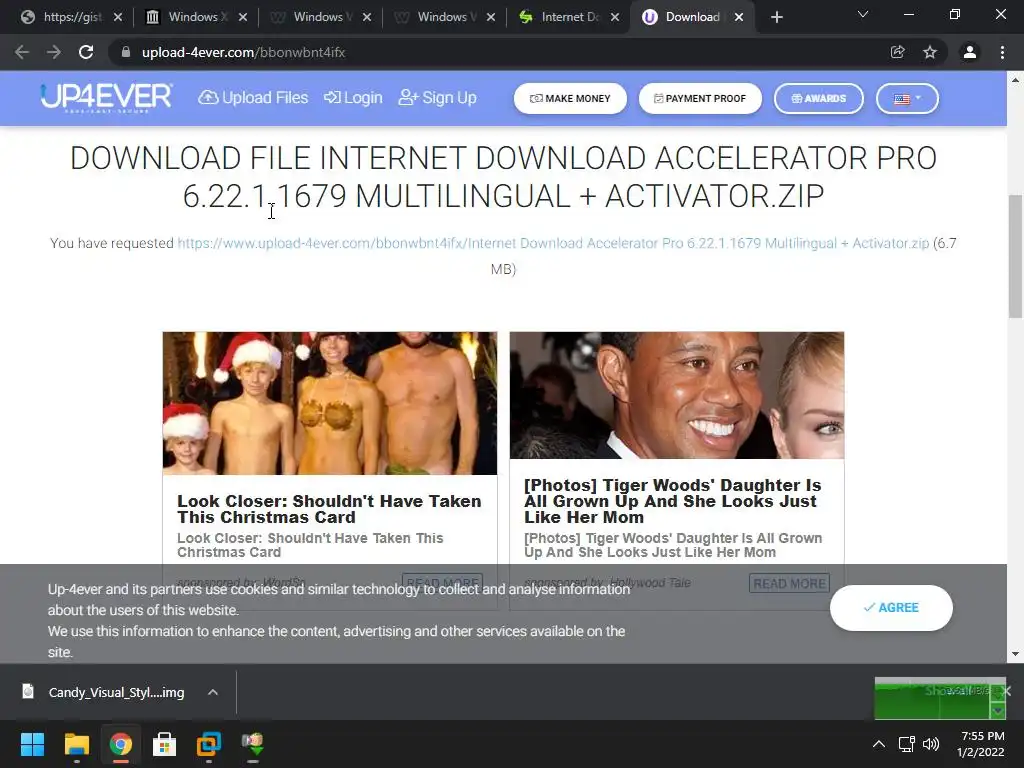Open the Chrome three-dot menu

pyautogui.click(x=1002, y=52)
